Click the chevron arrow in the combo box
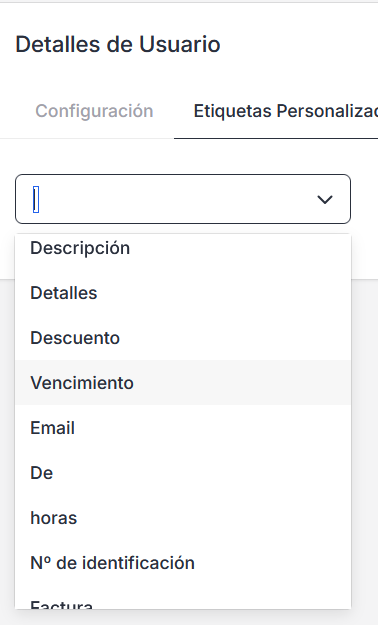This screenshot has width=378, height=625. point(325,199)
